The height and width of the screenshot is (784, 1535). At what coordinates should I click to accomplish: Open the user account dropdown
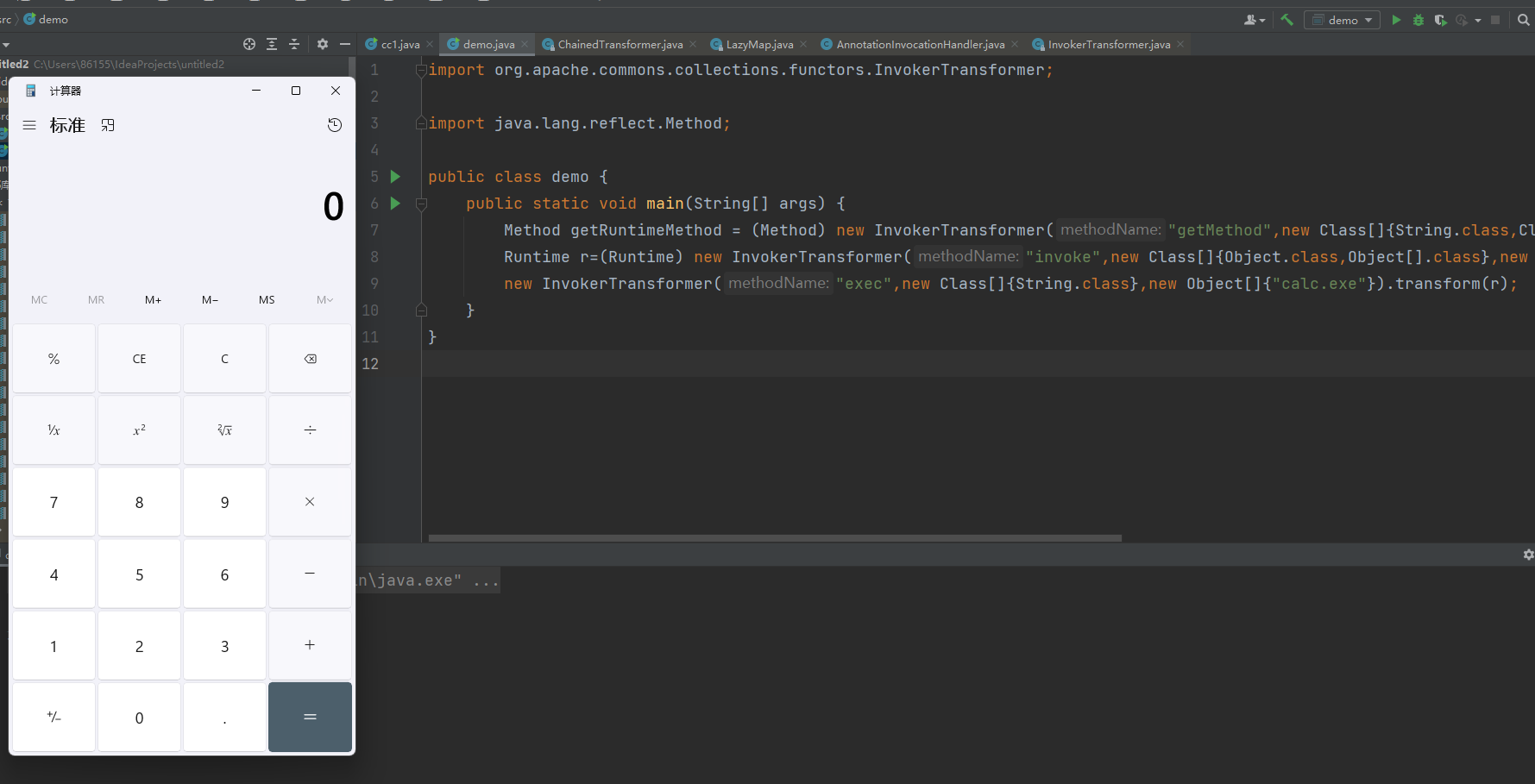click(1255, 20)
